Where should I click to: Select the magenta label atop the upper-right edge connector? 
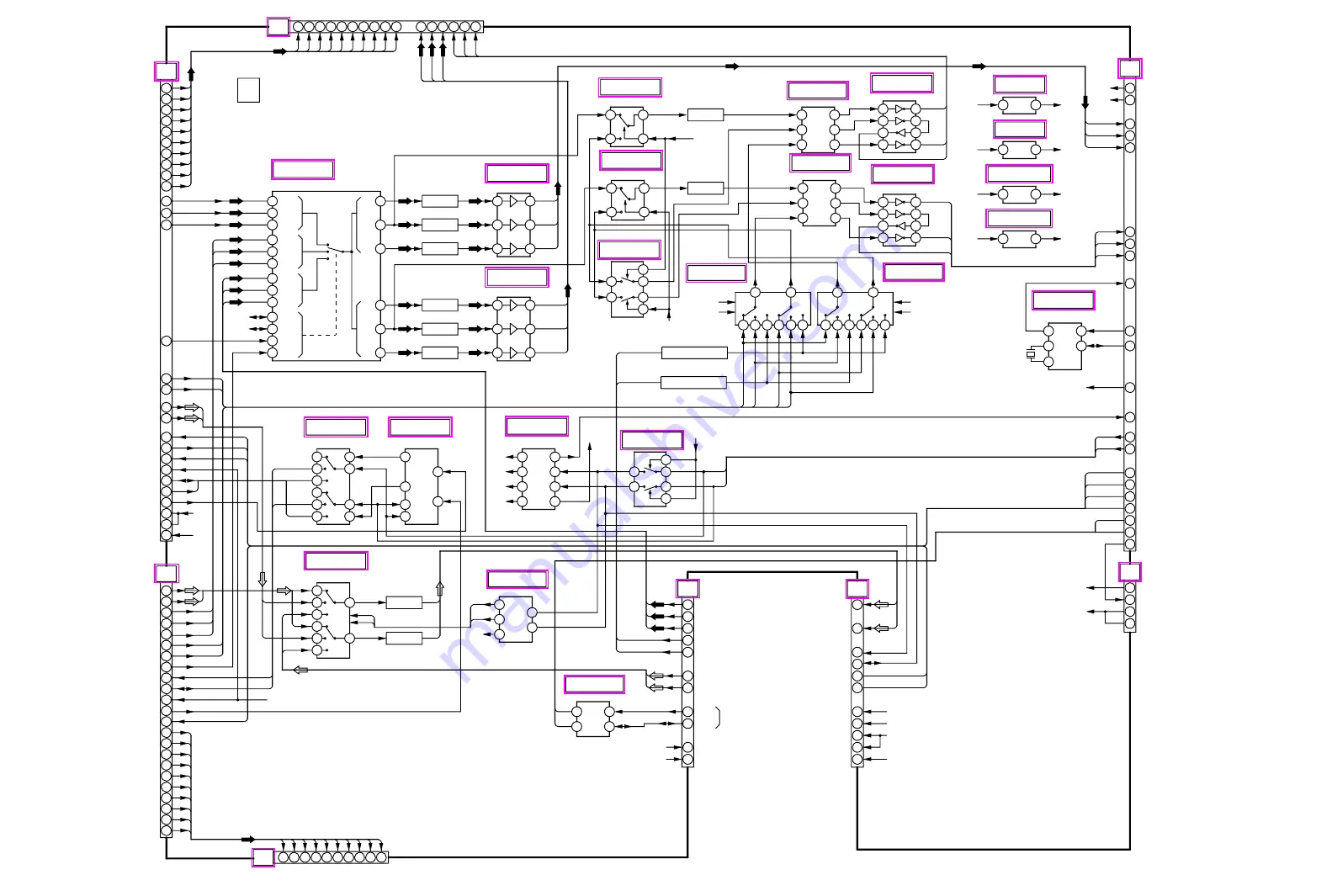(x=1130, y=68)
